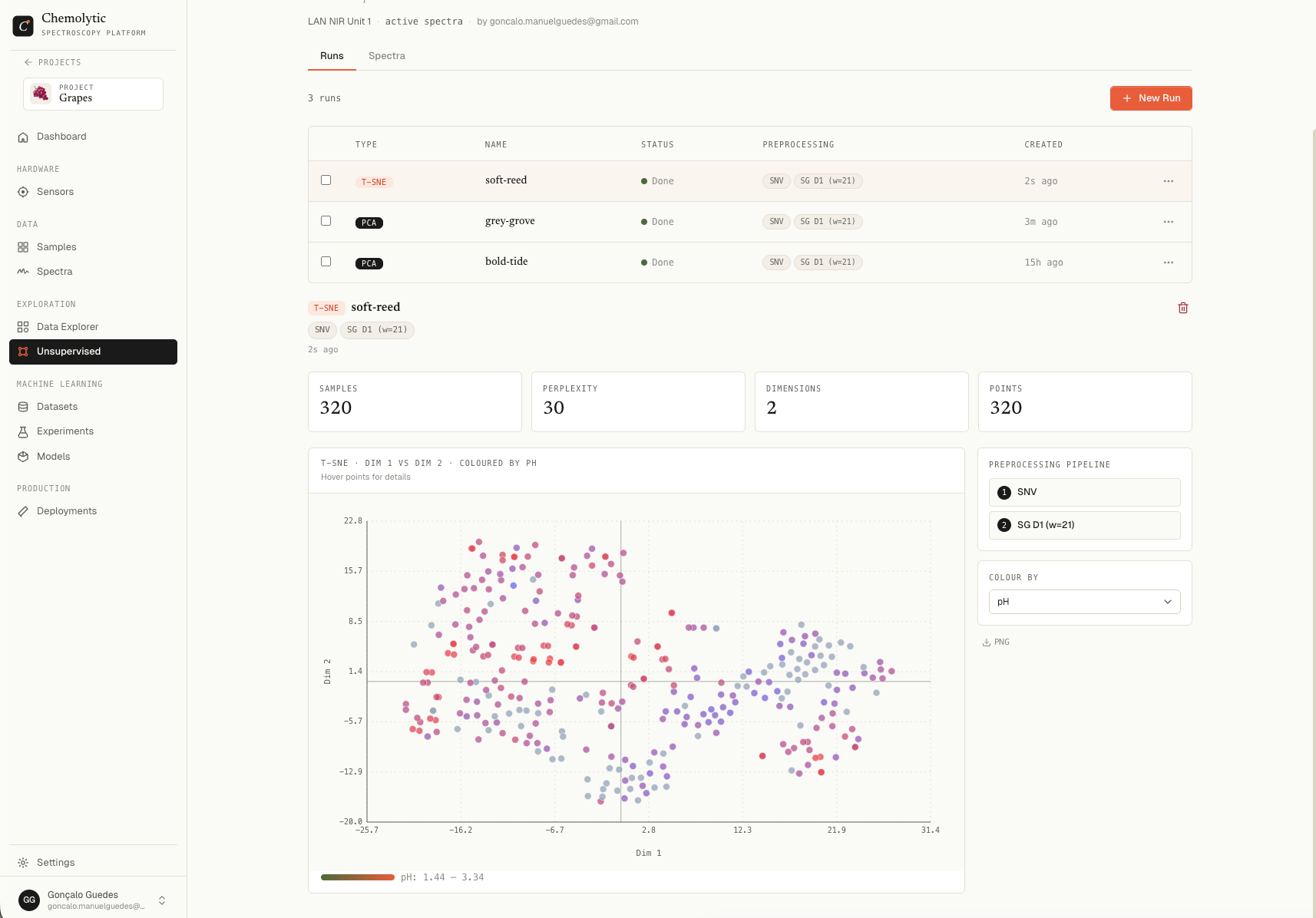Switch to the Runs tab
This screenshot has width=1316, height=918.
pos(332,56)
